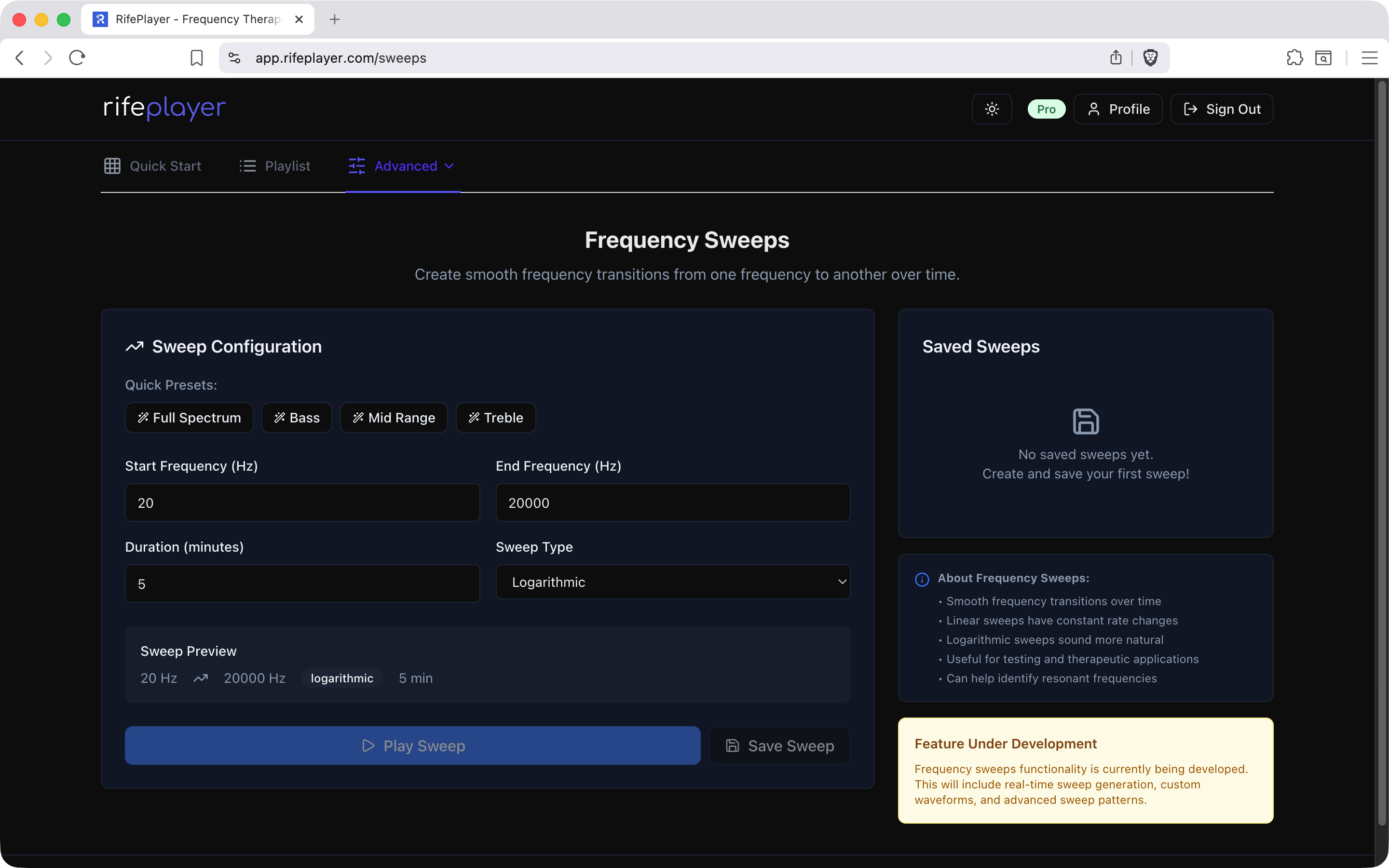Open the browser hamburger menu

(x=1370, y=58)
